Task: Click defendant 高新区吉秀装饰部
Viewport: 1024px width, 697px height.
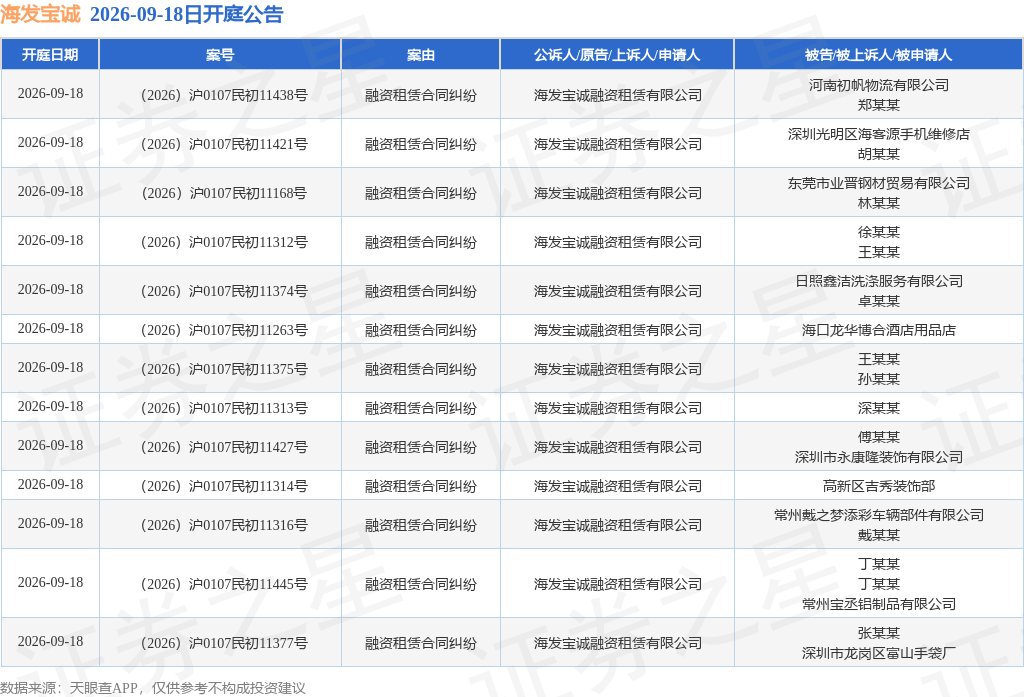Action: point(878,486)
